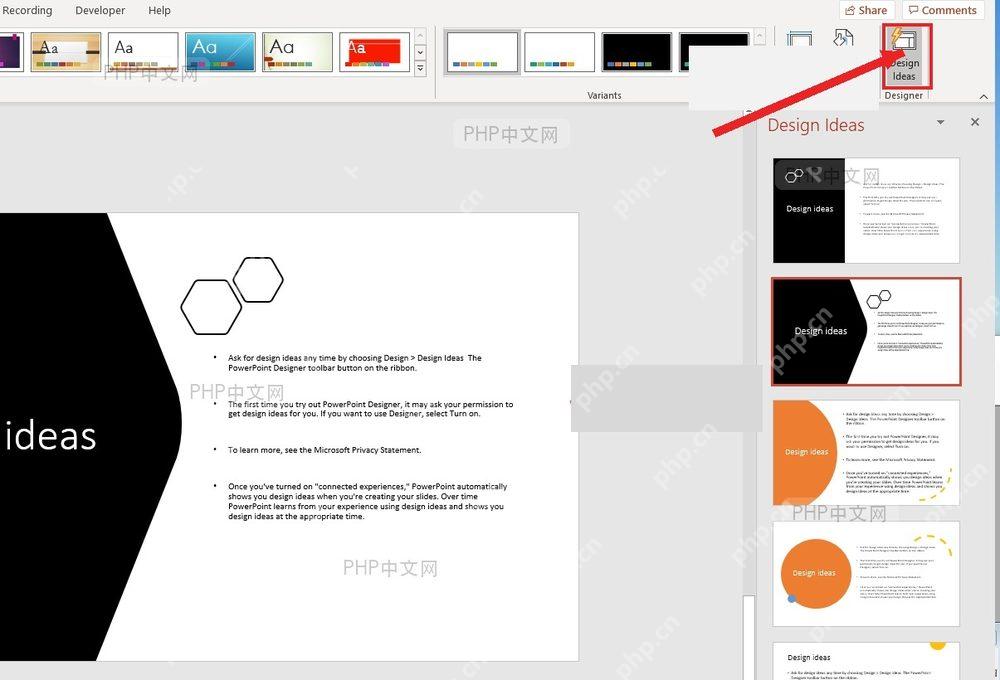Select the second white variant
Viewport: 1000px width, 680px height.
point(559,52)
